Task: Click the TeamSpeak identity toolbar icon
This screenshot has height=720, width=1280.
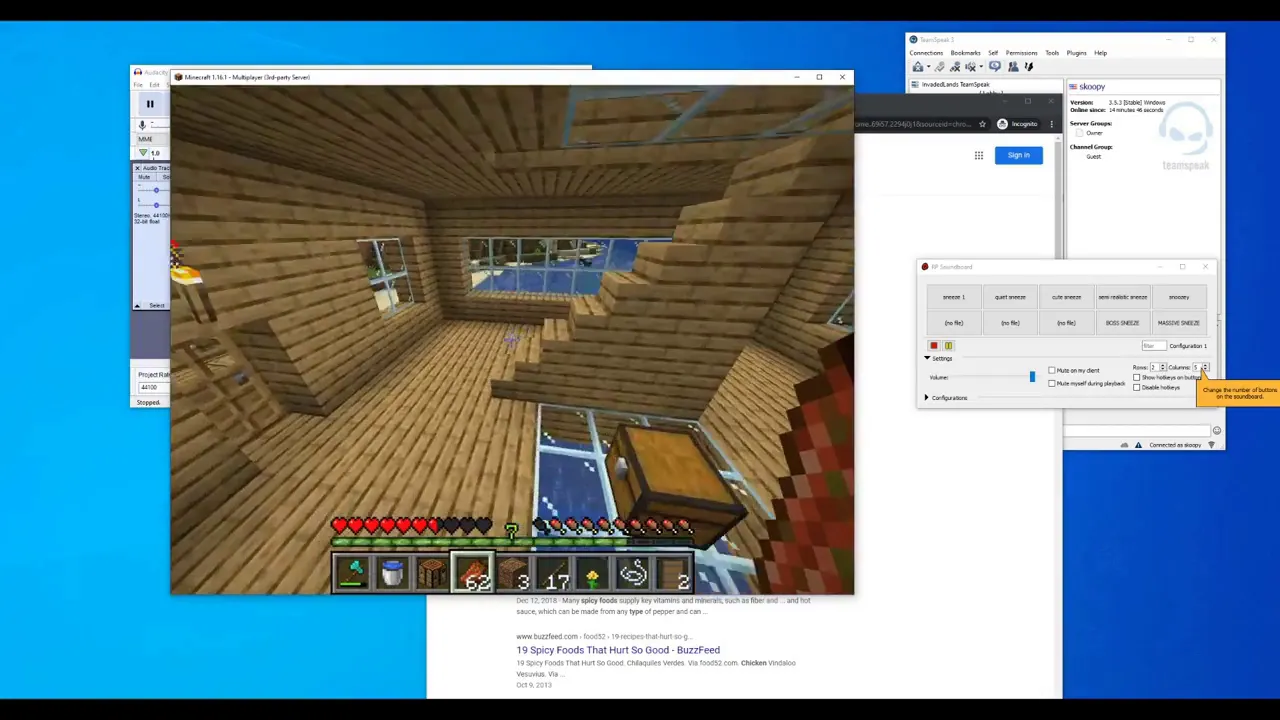Action: pyautogui.click(x=1029, y=67)
